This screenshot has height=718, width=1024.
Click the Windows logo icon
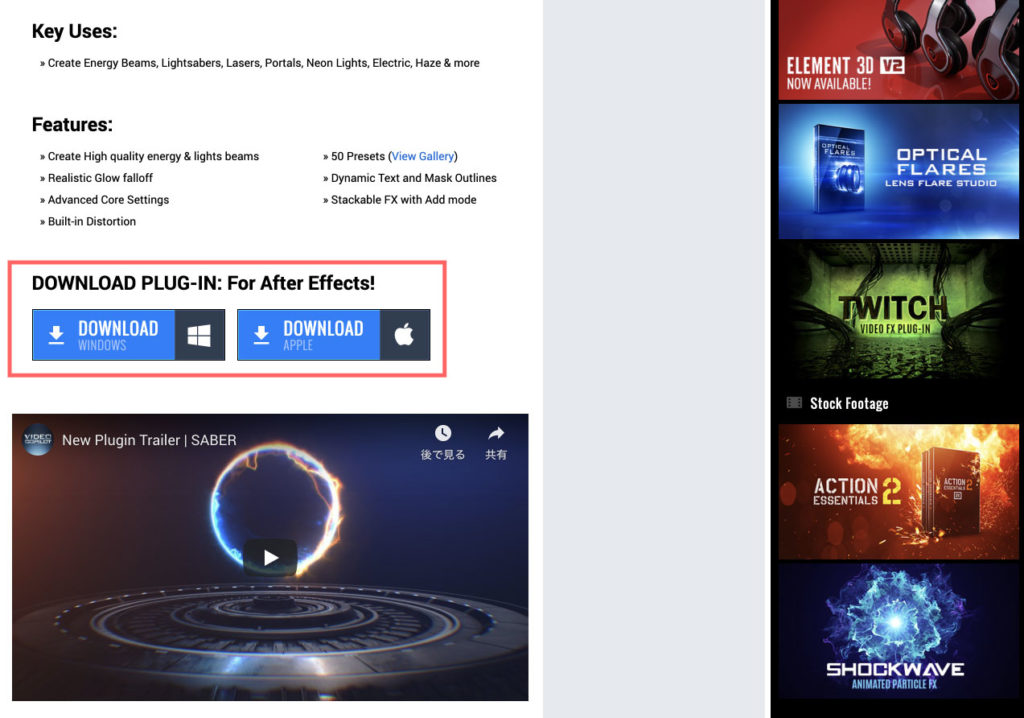pos(199,335)
